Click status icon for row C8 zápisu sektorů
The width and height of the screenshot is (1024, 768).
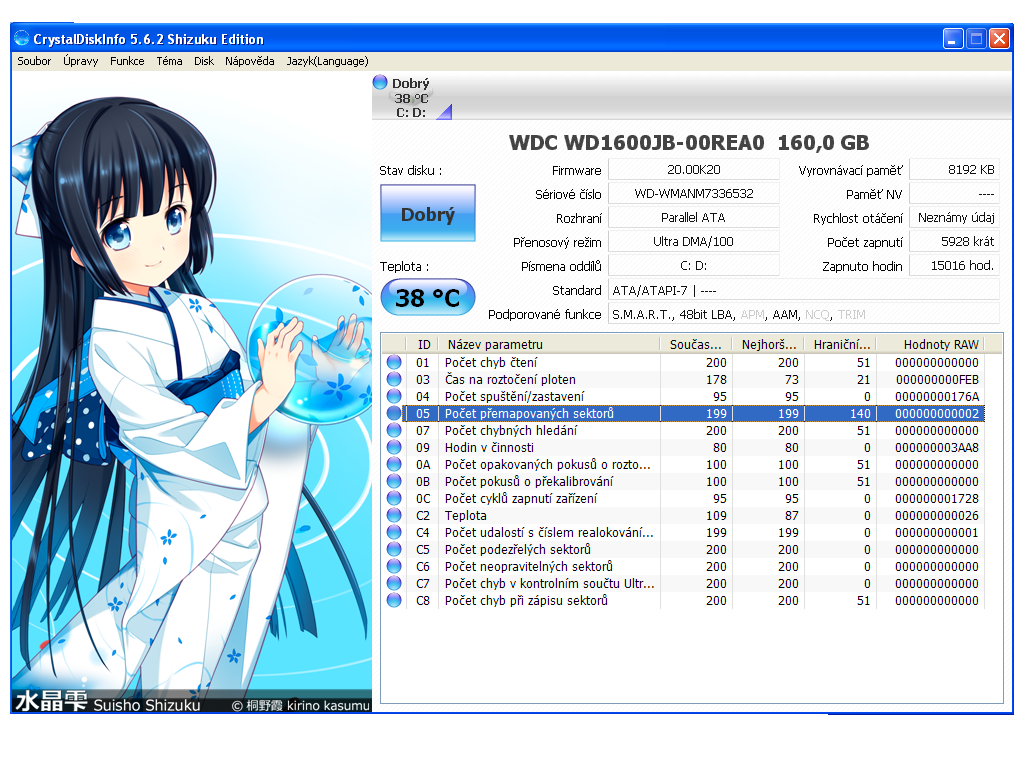[394, 600]
